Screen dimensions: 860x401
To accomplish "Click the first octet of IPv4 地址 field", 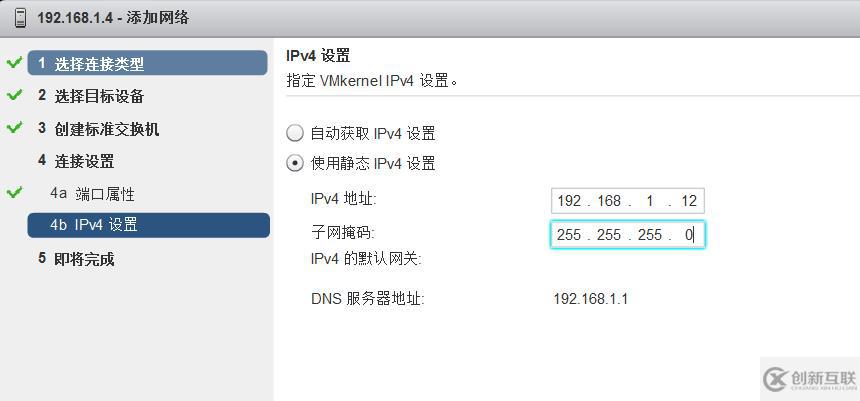I will 570,201.
